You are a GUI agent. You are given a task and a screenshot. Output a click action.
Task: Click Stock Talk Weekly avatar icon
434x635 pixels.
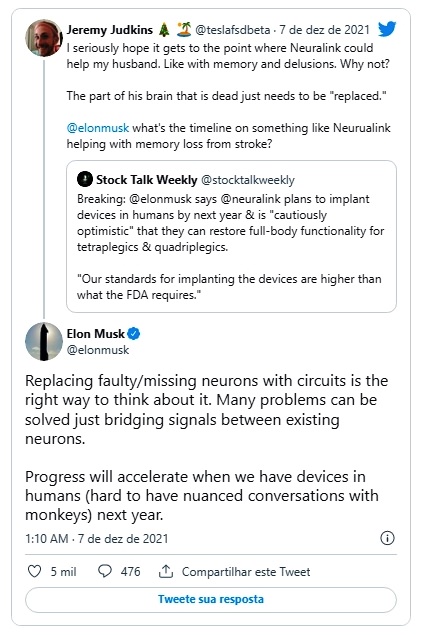coord(85,179)
